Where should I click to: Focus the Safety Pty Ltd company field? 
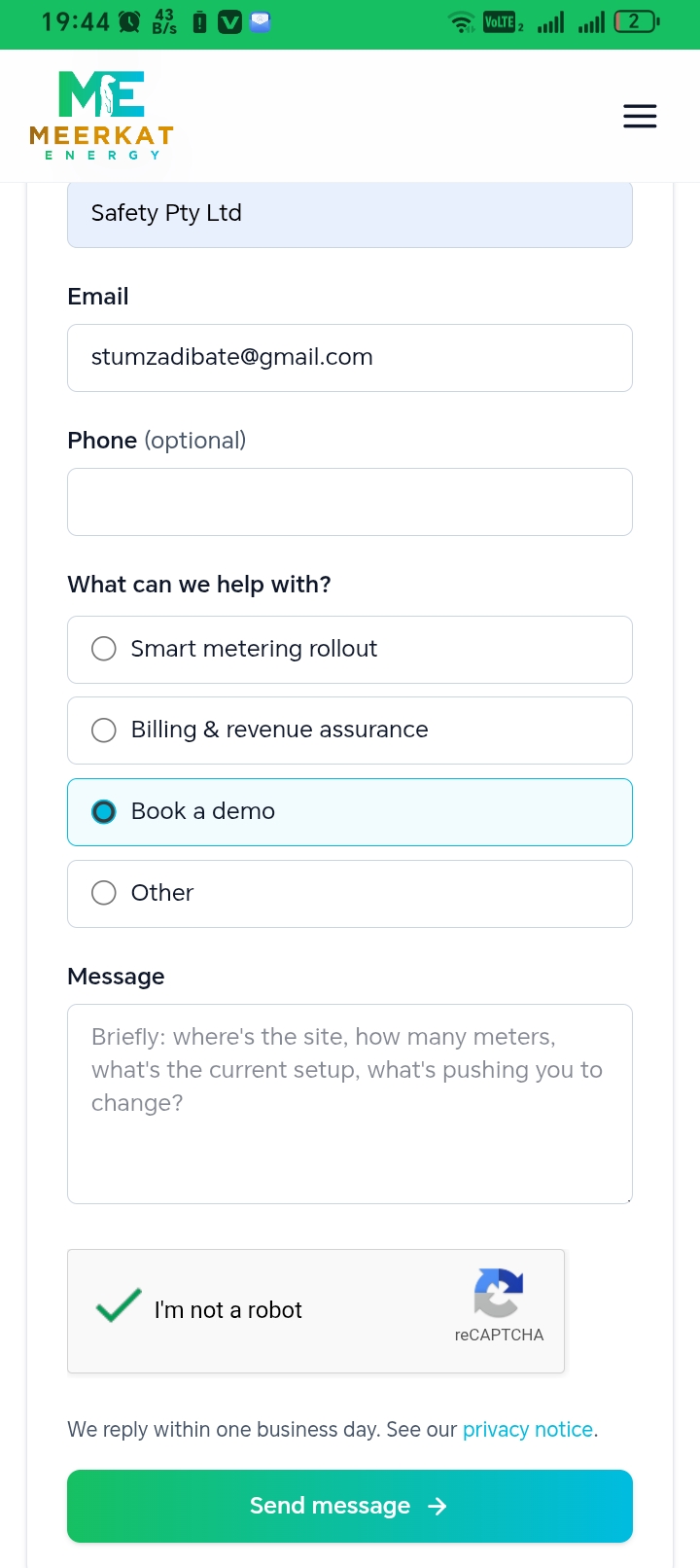[x=350, y=214]
